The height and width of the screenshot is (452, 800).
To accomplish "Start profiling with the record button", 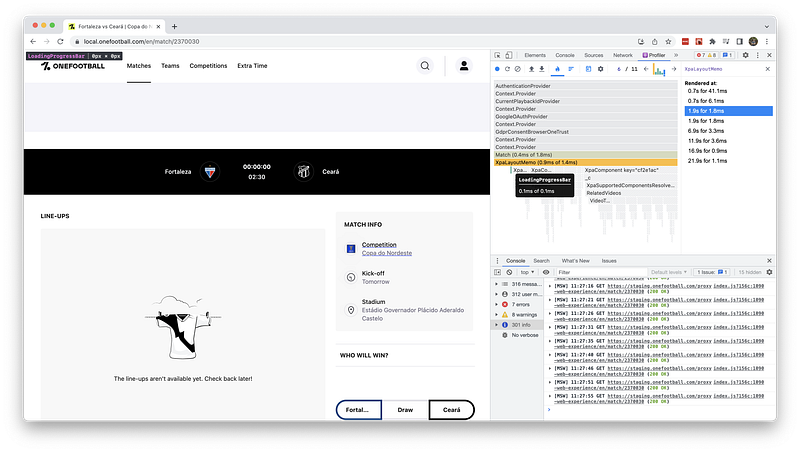I will (498, 69).
